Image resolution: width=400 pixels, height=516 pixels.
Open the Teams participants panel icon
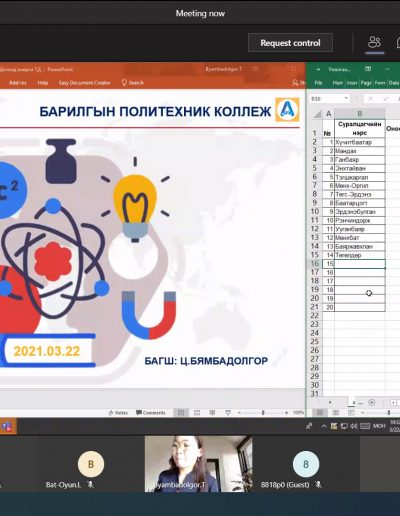[x=374, y=42]
